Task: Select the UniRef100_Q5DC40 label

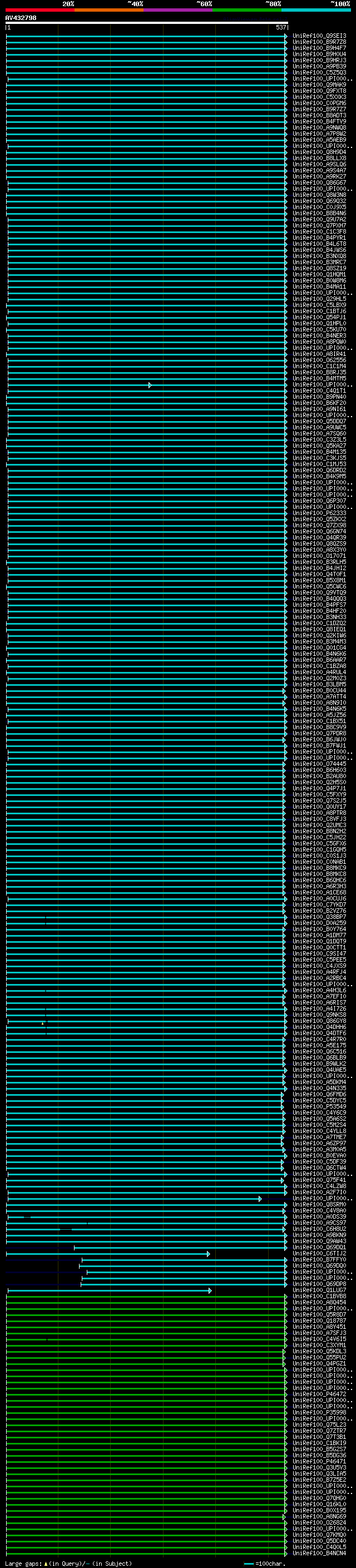Action: [319, 1541]
